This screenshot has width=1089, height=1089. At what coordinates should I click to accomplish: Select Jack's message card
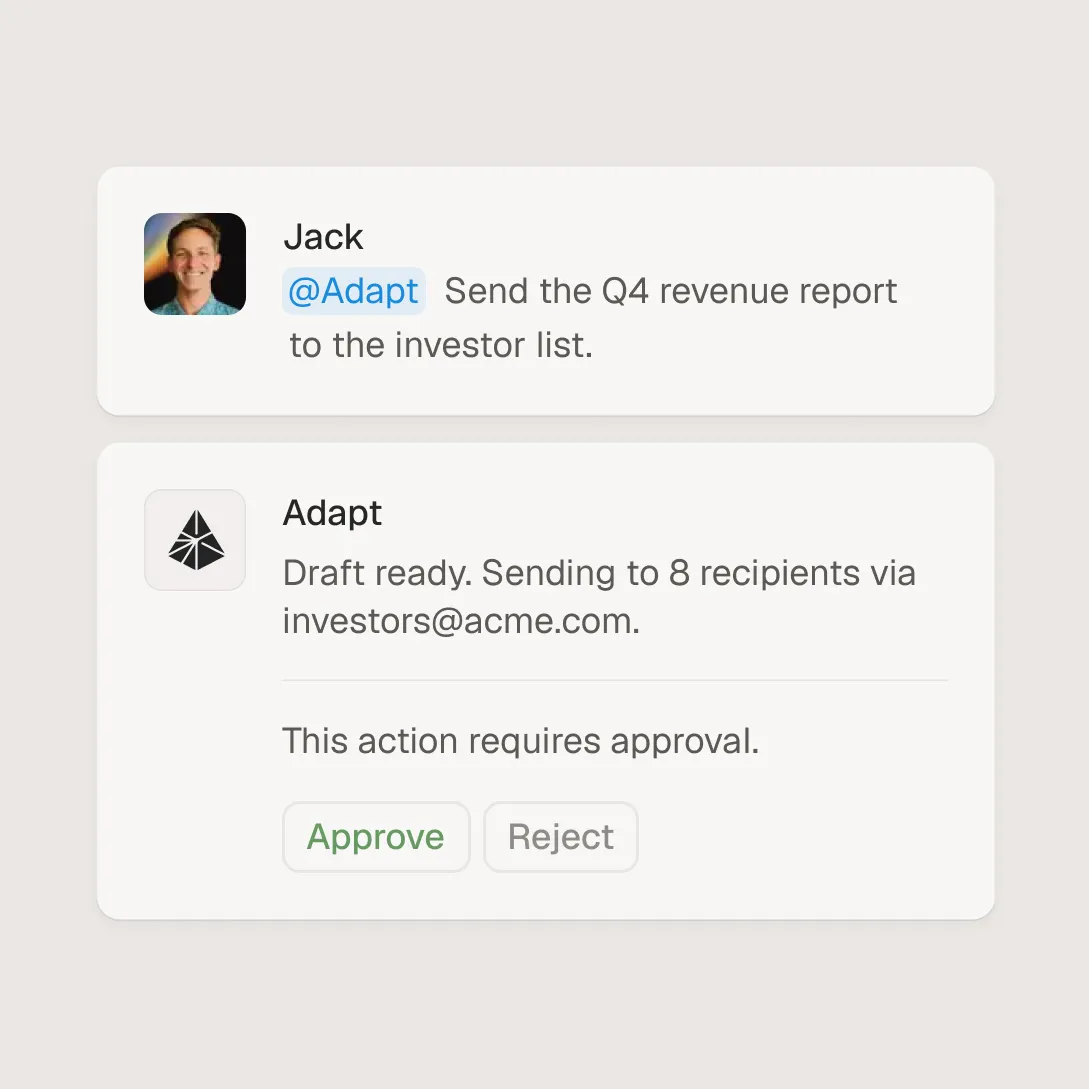click(x=545, y=290)
